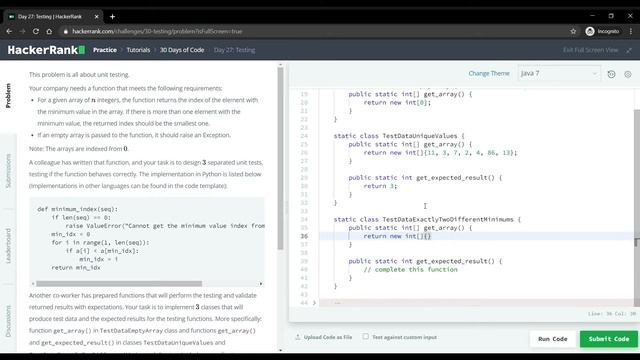The width and height of the screenshot is (640, 360).
Task: Click Day 27: Testing breadcrumb
Action: (x=234, y=50)
